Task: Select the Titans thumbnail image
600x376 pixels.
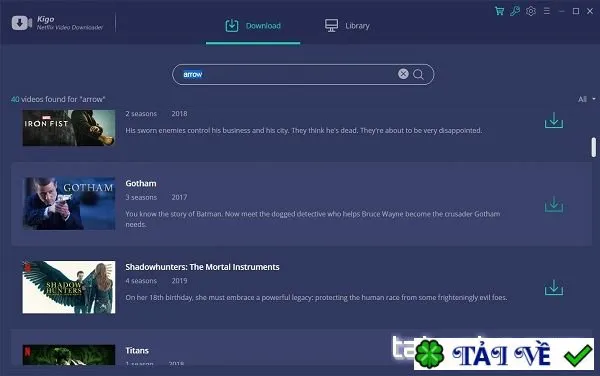Action: click(69, 355)
